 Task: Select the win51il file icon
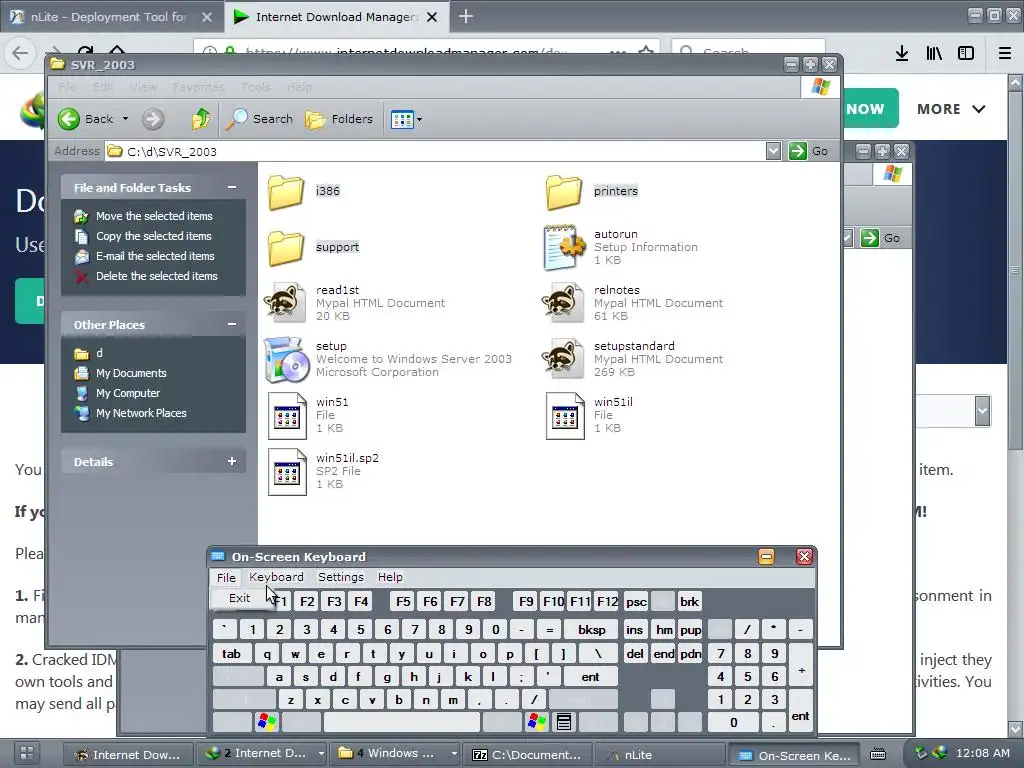pos(565,415)
